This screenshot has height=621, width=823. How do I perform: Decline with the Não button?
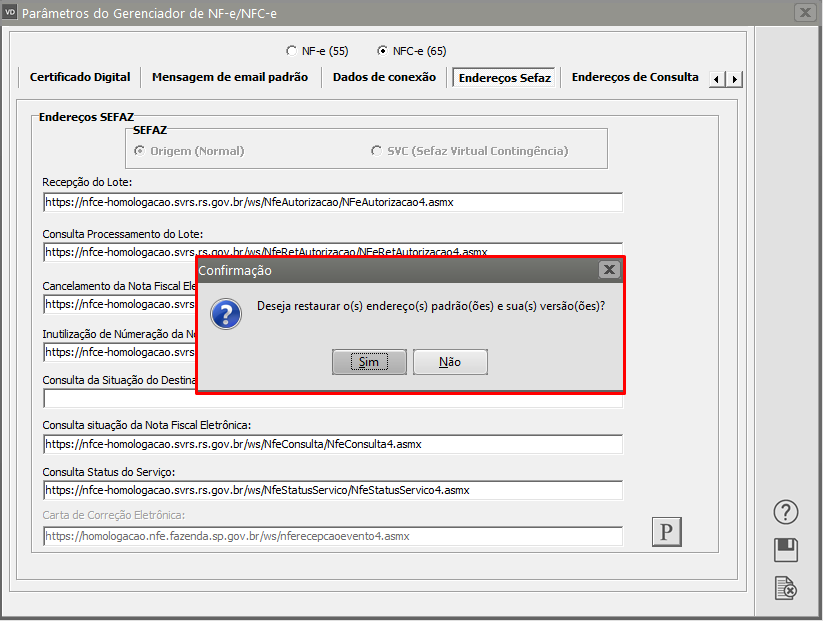(450, 362)
